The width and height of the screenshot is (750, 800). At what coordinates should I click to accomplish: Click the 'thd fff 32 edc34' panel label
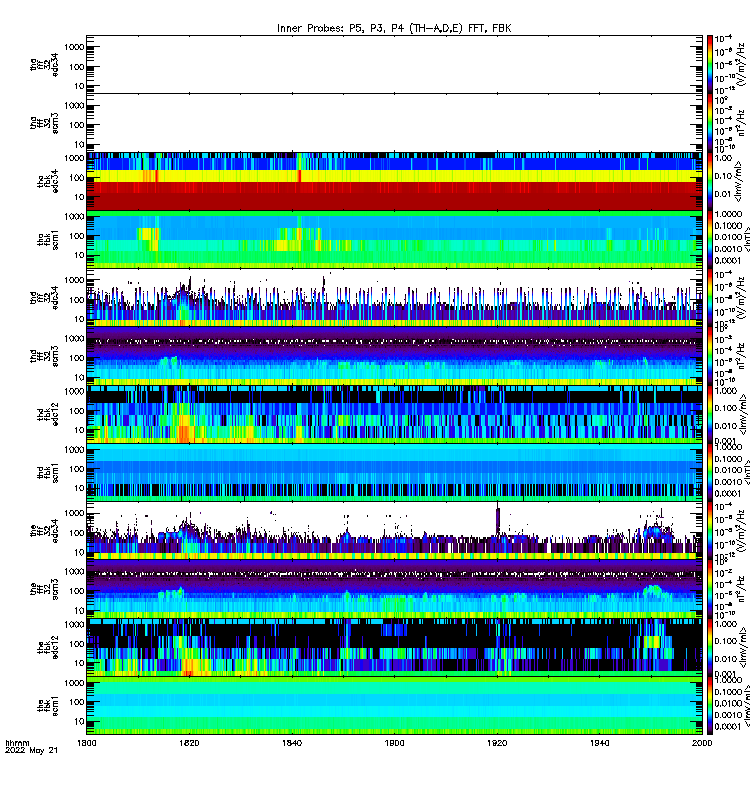[x=44, y=297]
